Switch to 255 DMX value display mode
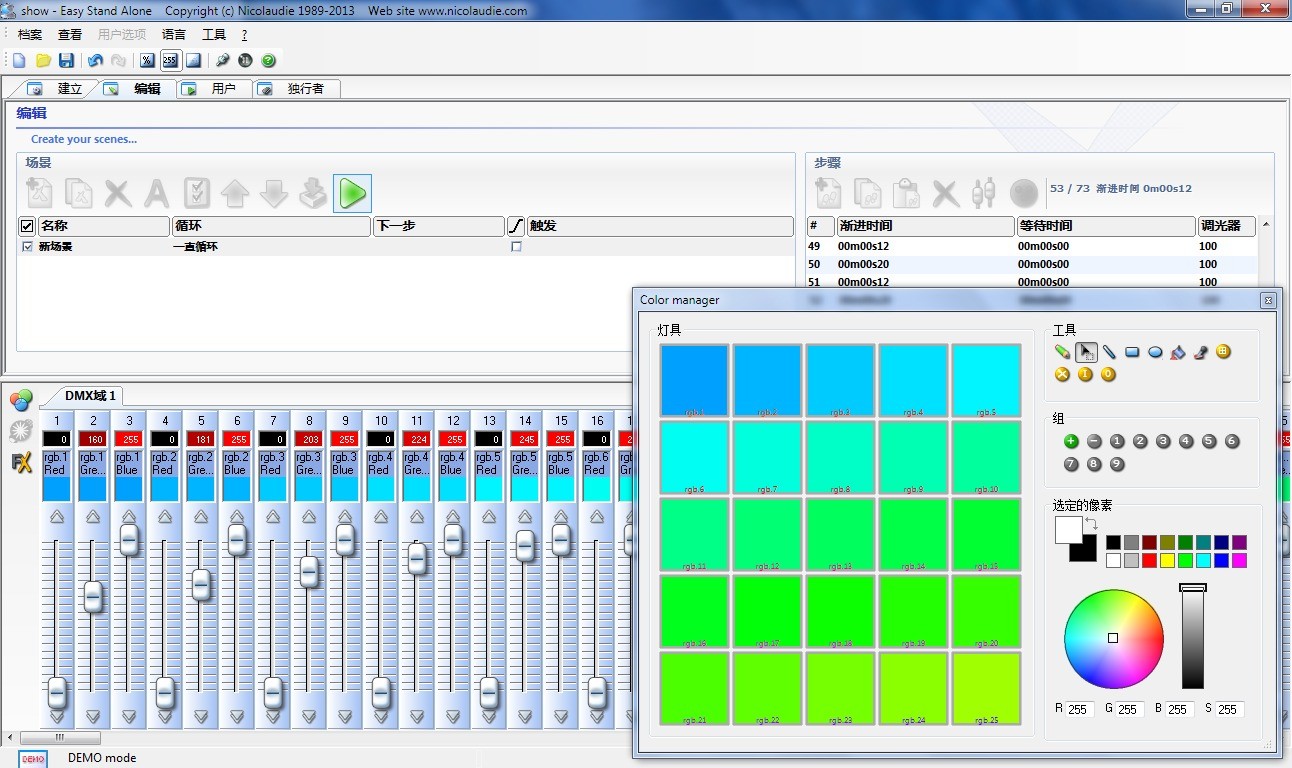 (170, 61)
